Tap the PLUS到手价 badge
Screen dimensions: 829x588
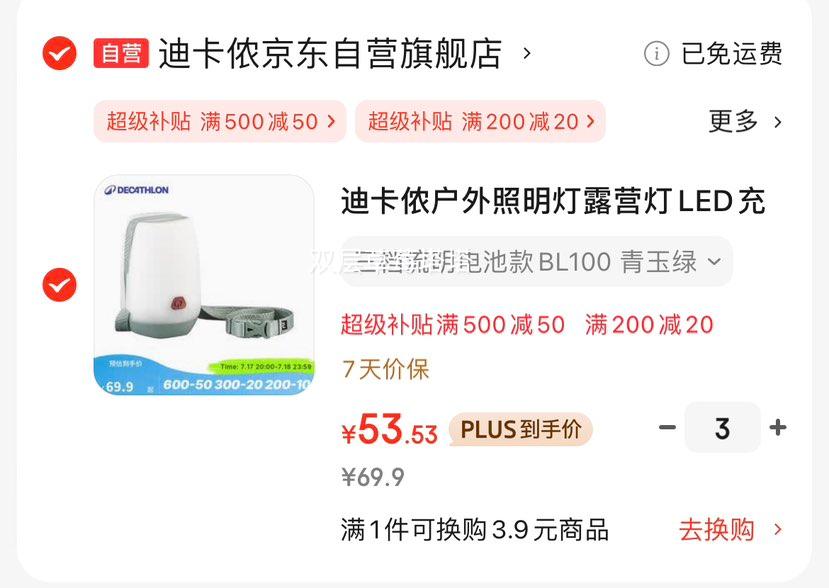click(x=521, y=429)
